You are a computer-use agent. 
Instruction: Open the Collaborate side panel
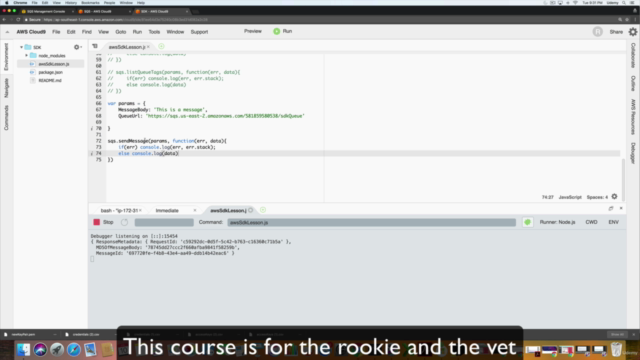point(633,56)
